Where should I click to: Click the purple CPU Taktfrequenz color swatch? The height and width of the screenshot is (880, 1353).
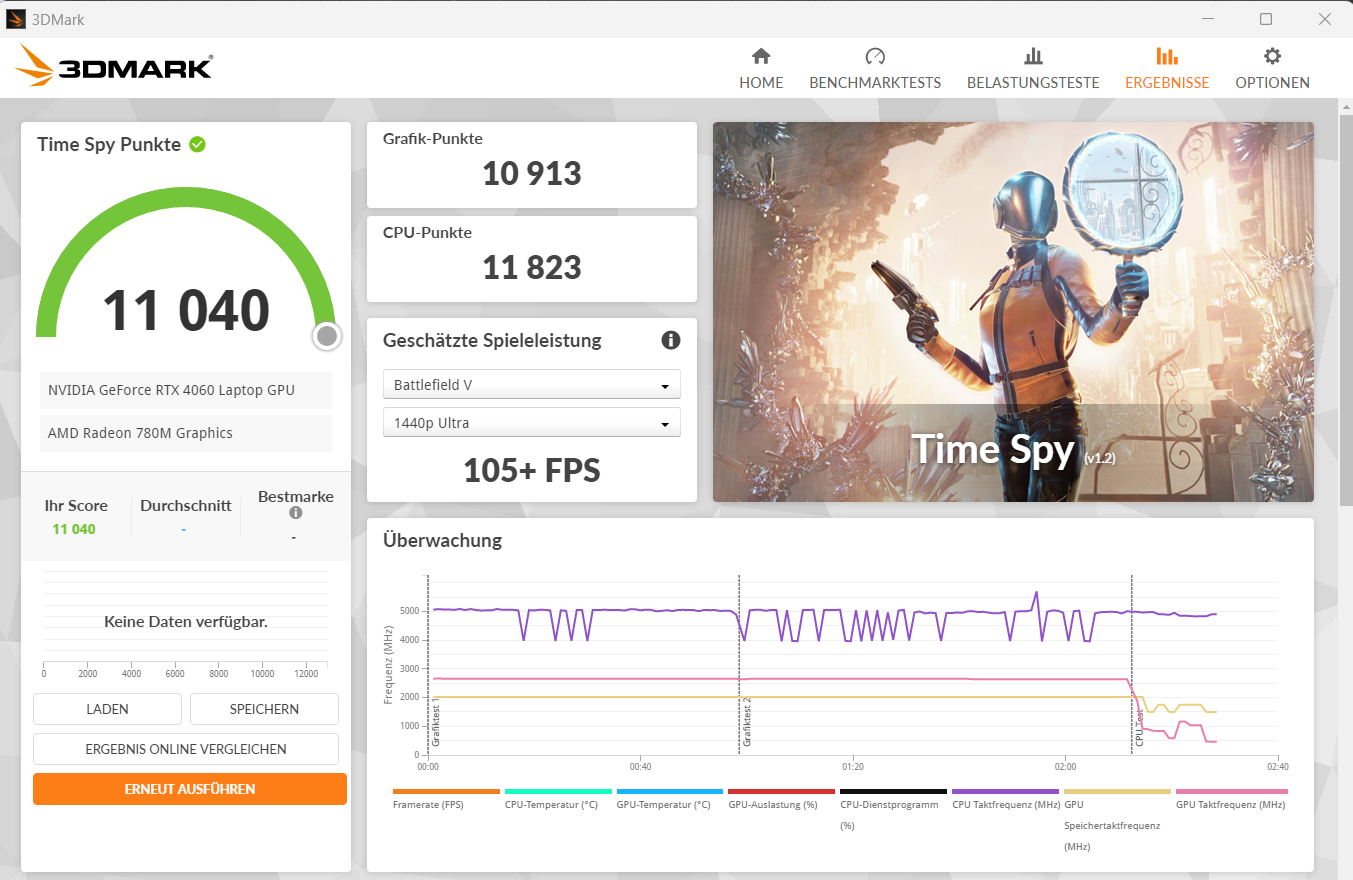tap(1005, 791)
